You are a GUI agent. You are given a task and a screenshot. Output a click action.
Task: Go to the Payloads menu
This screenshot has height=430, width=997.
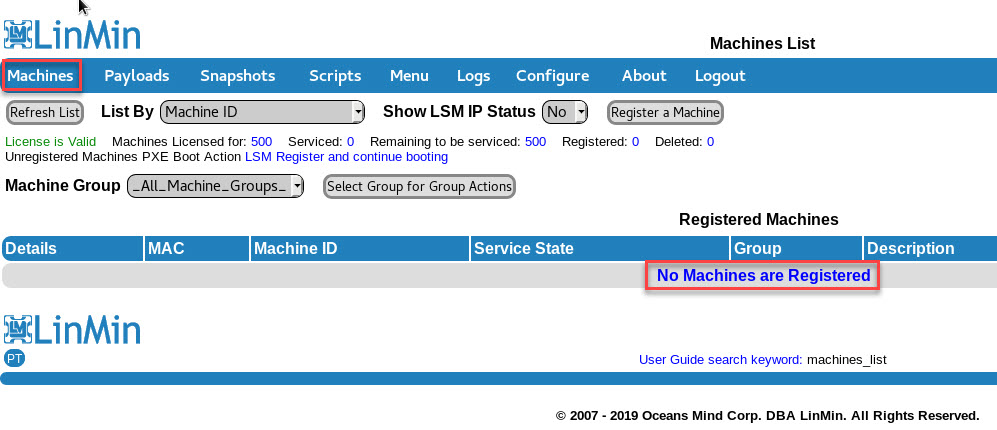(x=137, y=76)
